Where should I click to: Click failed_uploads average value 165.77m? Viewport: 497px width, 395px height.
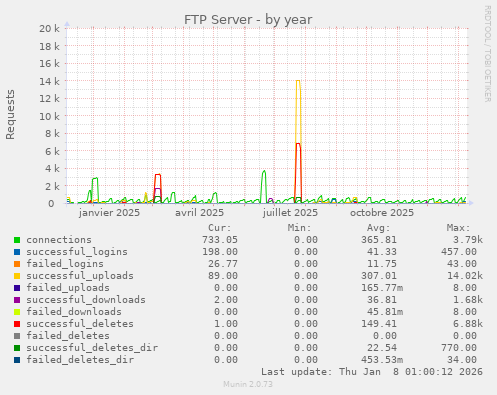click(x=382, y=288)
